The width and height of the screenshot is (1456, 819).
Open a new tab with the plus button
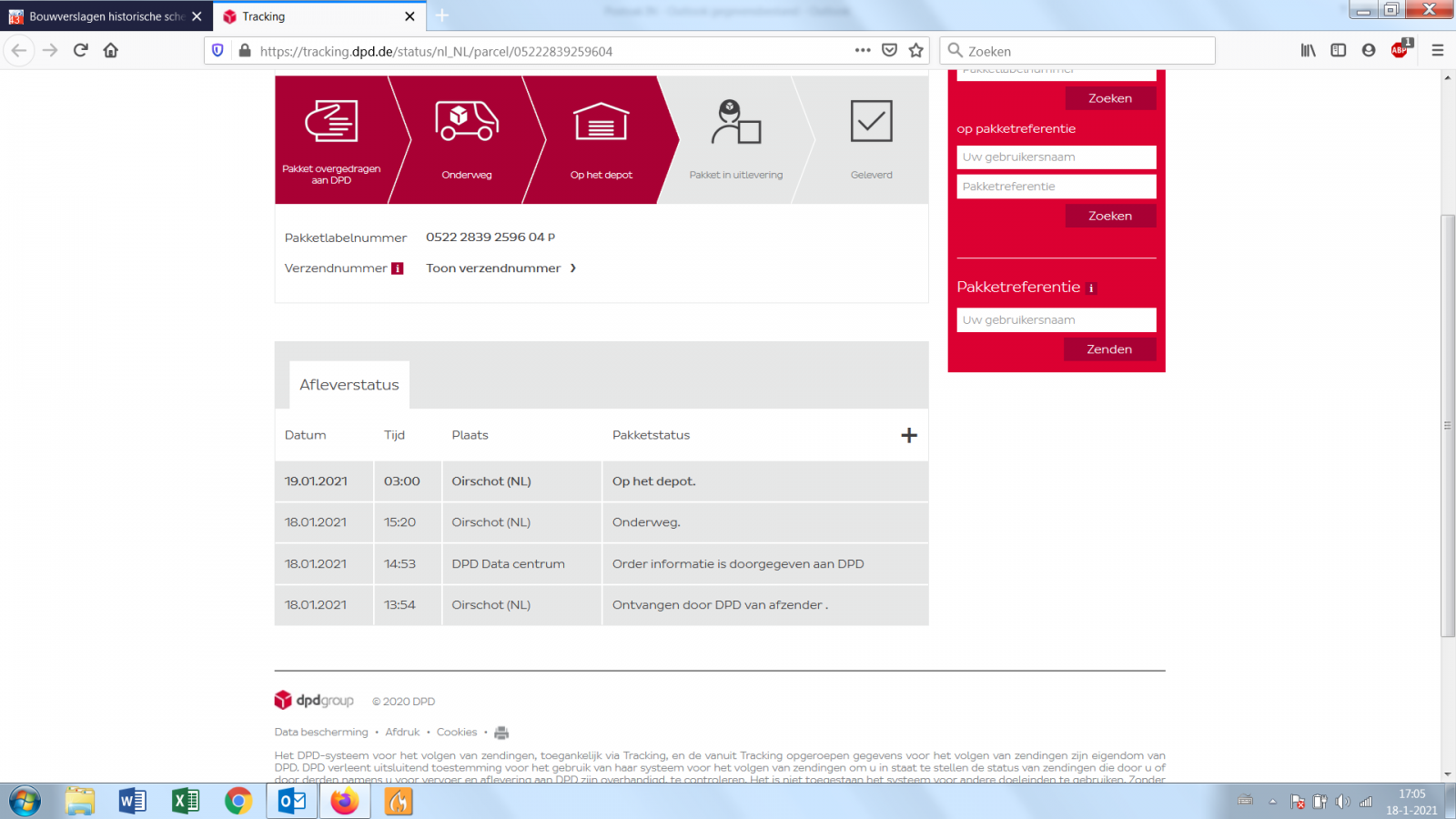tap(442, 15)
